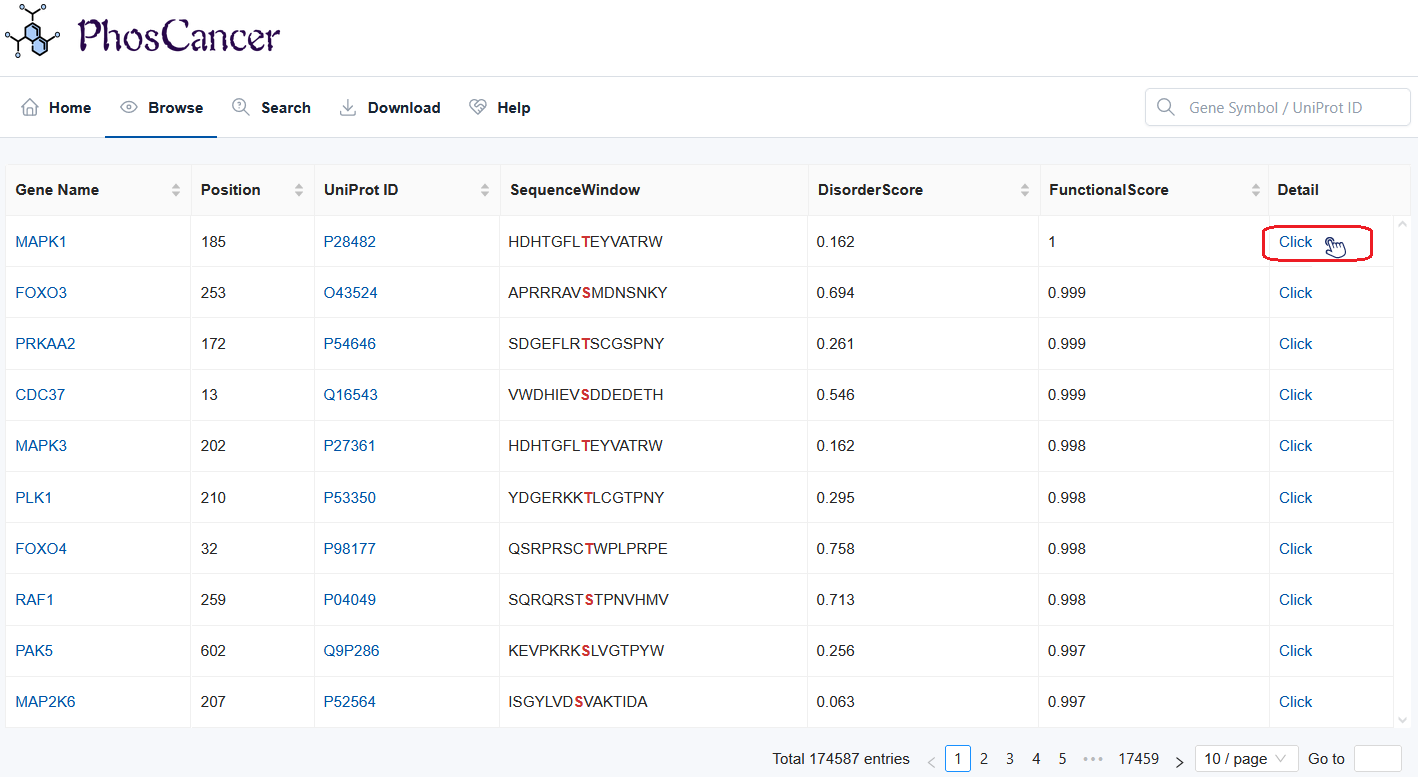
Task: Jump ahead using pagination ellipsis
Action: (1093, 759)
